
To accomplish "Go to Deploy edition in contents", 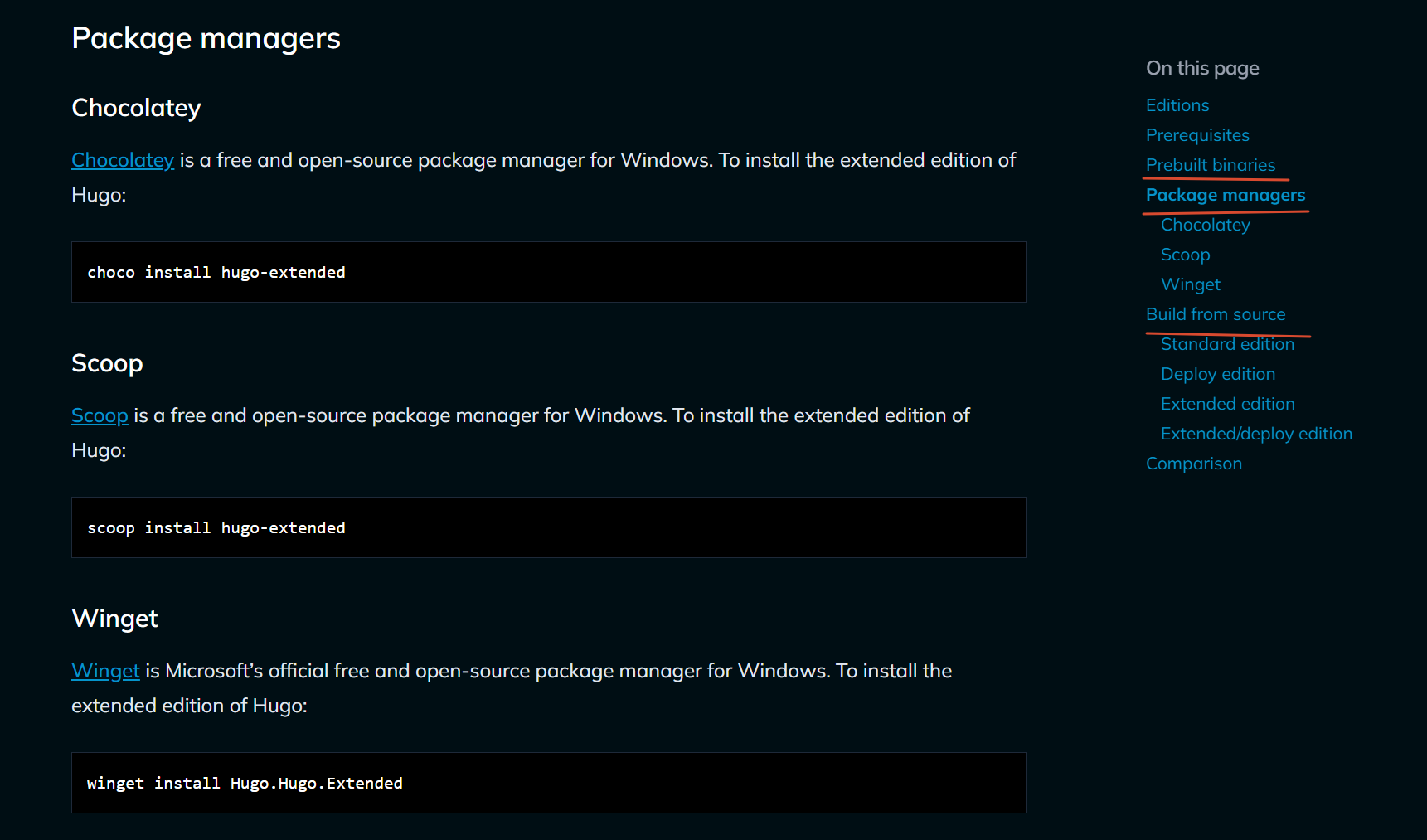I will coord(1218,374).
